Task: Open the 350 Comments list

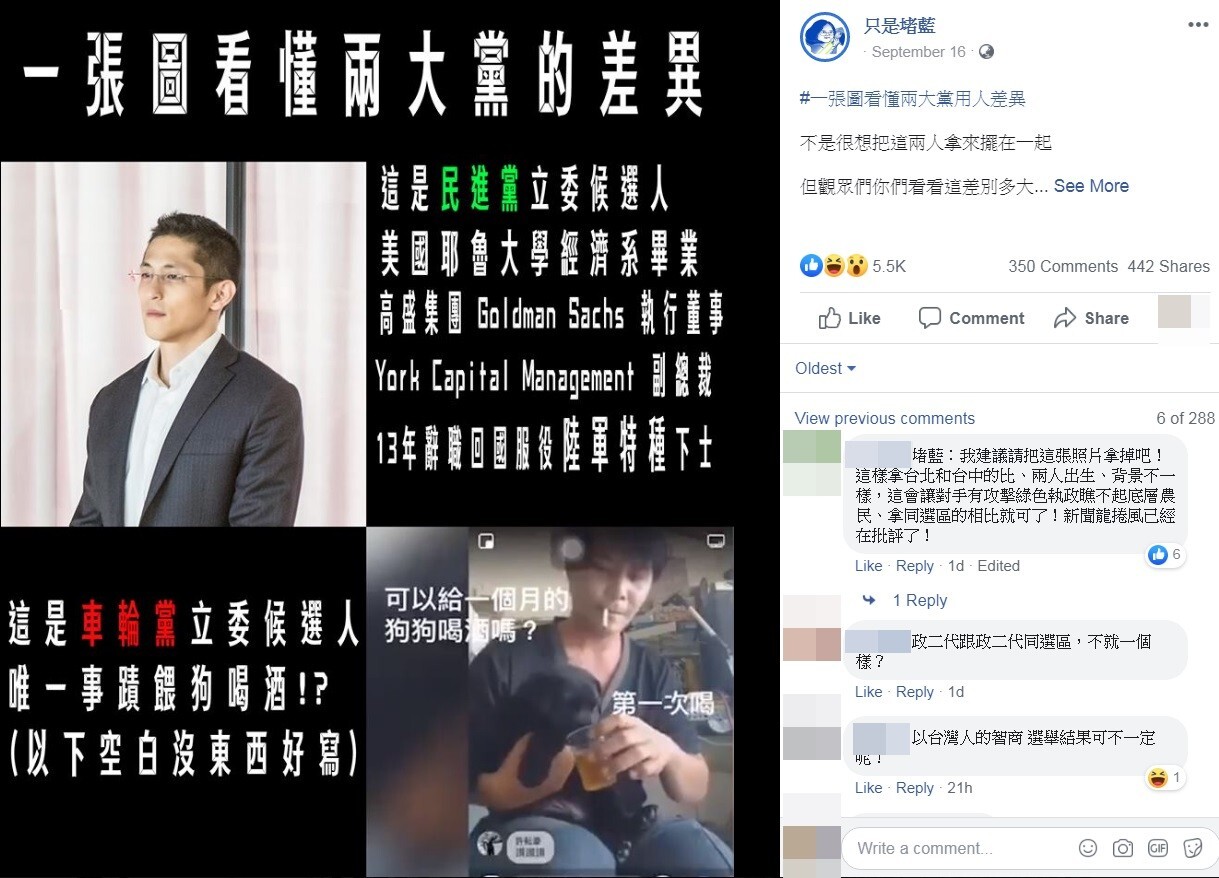Action: point(1063,266)
